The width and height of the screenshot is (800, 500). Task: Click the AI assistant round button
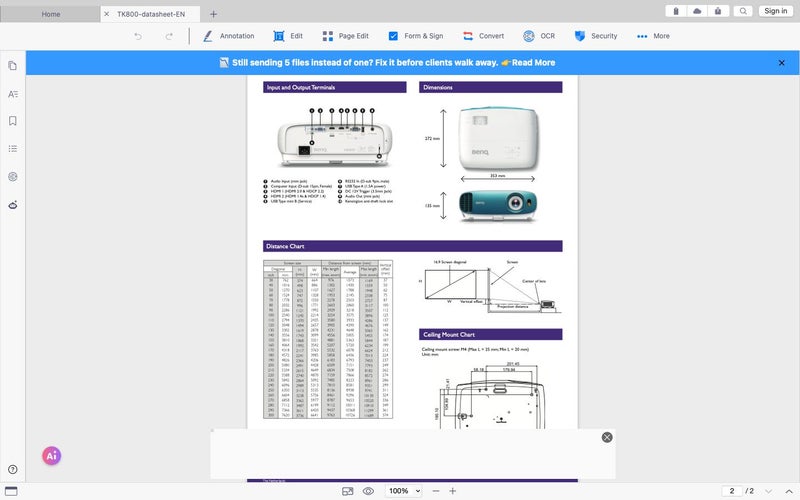[51, 455]
